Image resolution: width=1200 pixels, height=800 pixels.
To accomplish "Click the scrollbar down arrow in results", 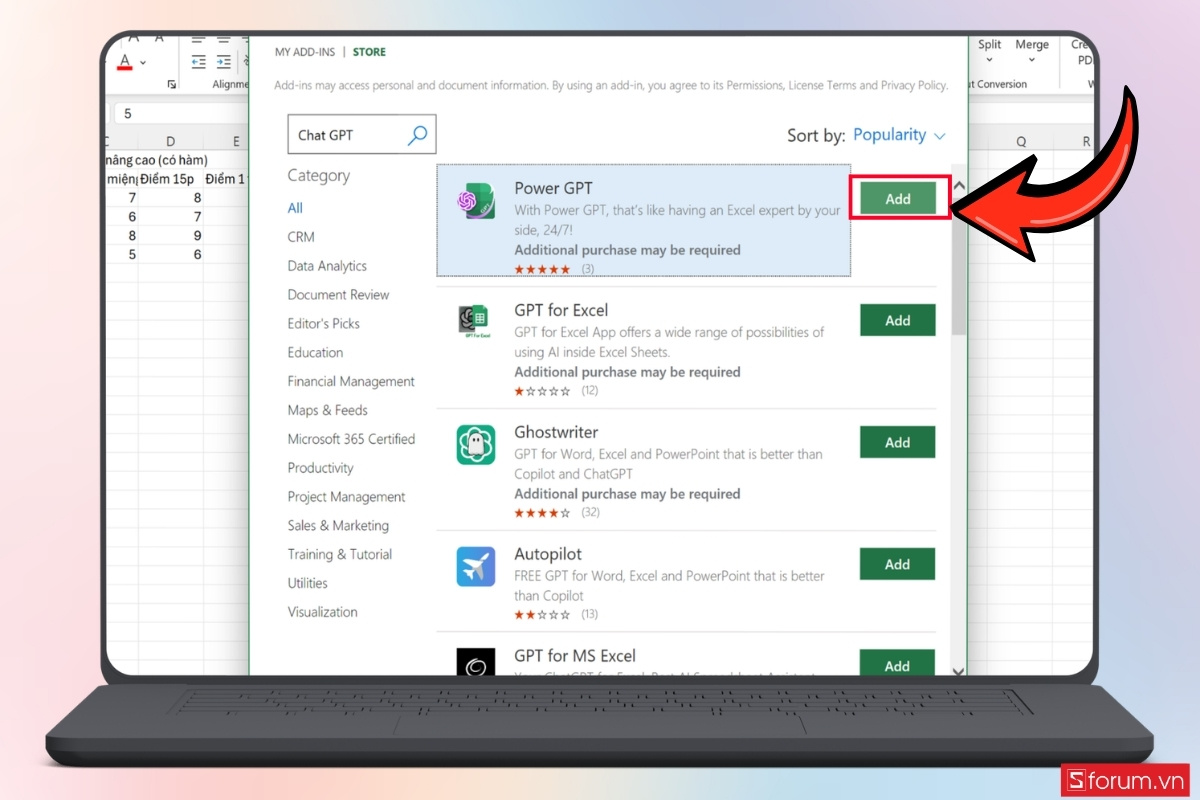I will [959, 672].
